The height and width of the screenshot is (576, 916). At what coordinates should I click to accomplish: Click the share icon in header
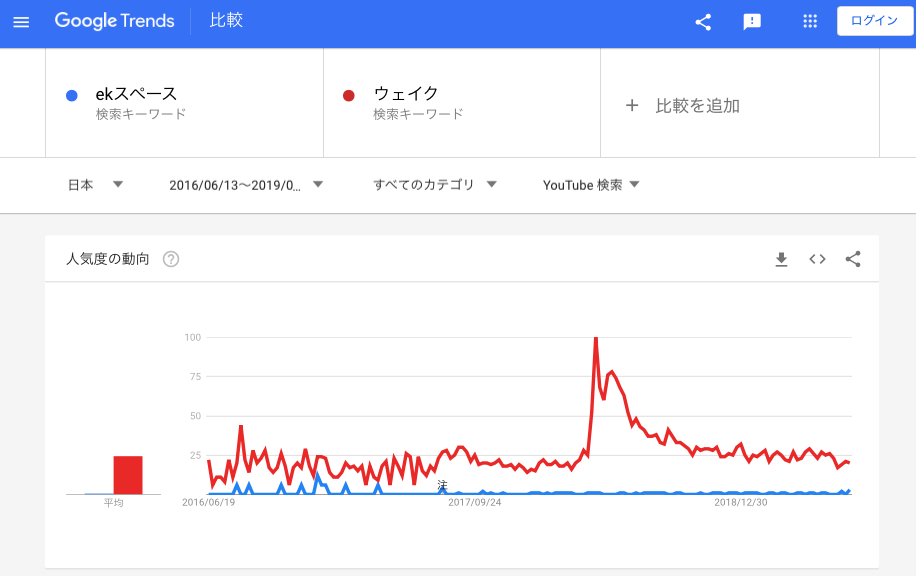point(703,22)
